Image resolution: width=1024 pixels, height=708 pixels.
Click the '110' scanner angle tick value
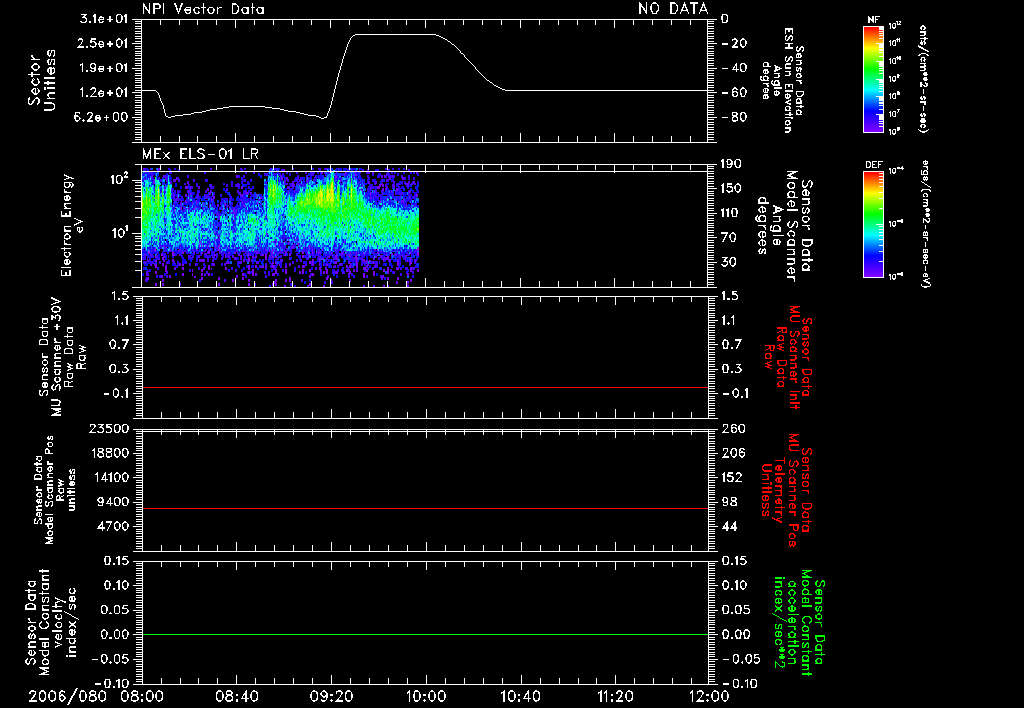(731, 213)
